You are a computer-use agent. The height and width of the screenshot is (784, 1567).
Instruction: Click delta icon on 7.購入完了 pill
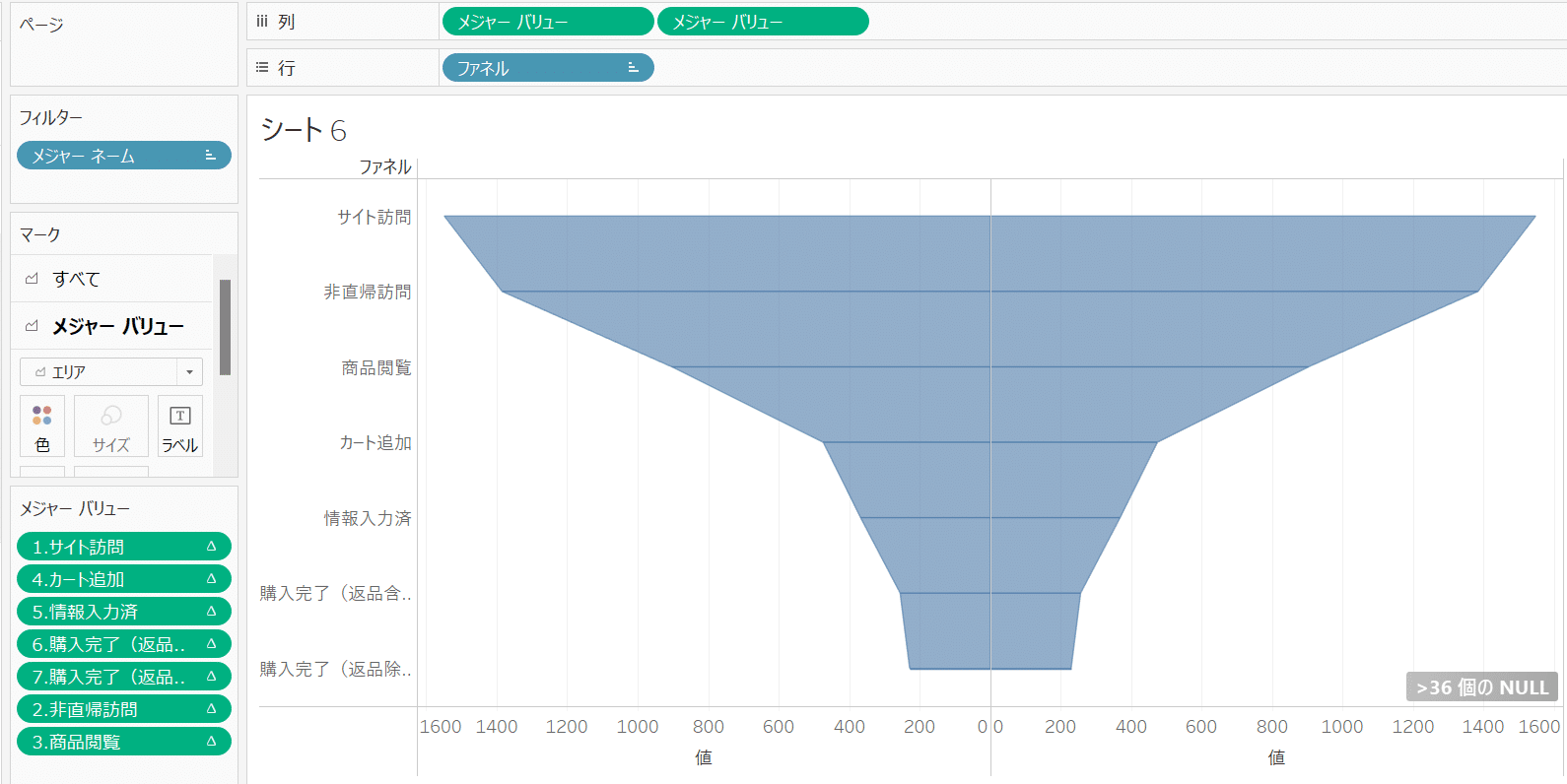pos(211,676)
